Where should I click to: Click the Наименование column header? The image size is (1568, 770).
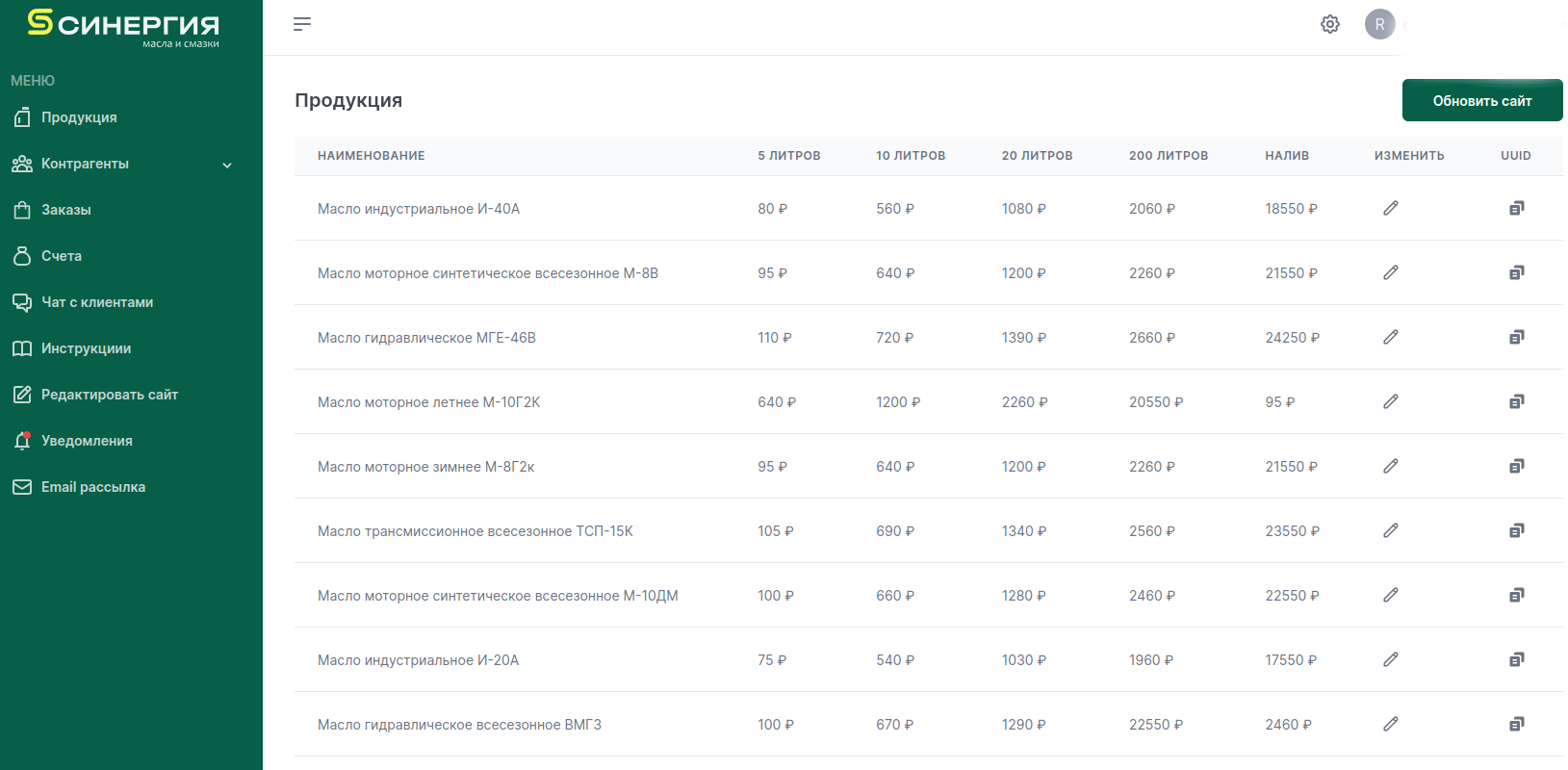coord(372,156)
